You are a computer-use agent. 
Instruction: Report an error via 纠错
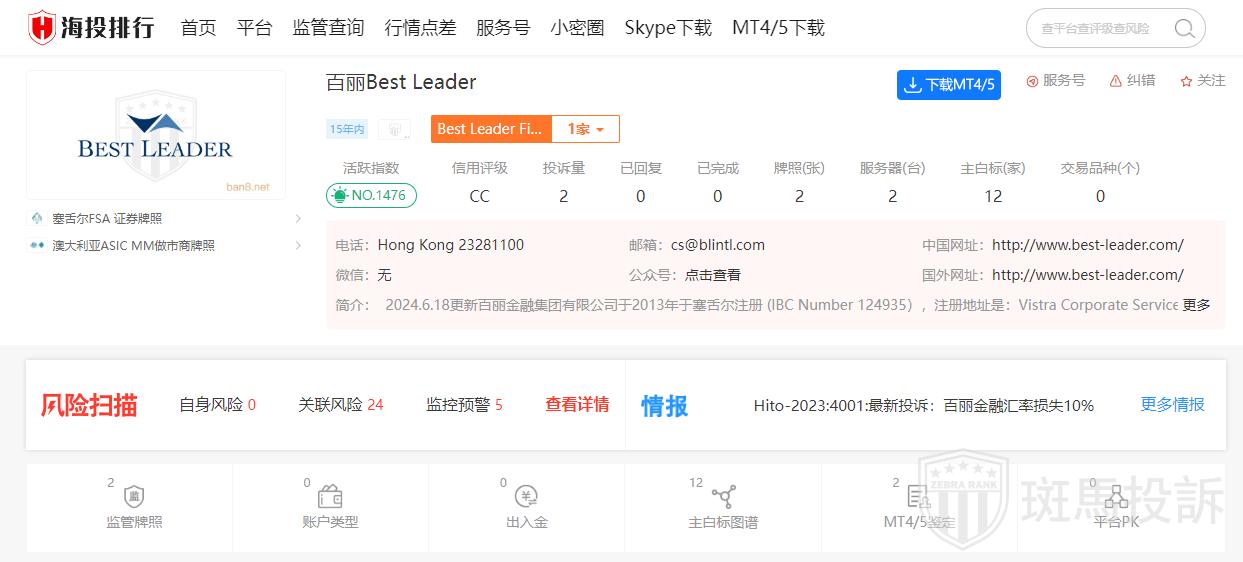1132,81
